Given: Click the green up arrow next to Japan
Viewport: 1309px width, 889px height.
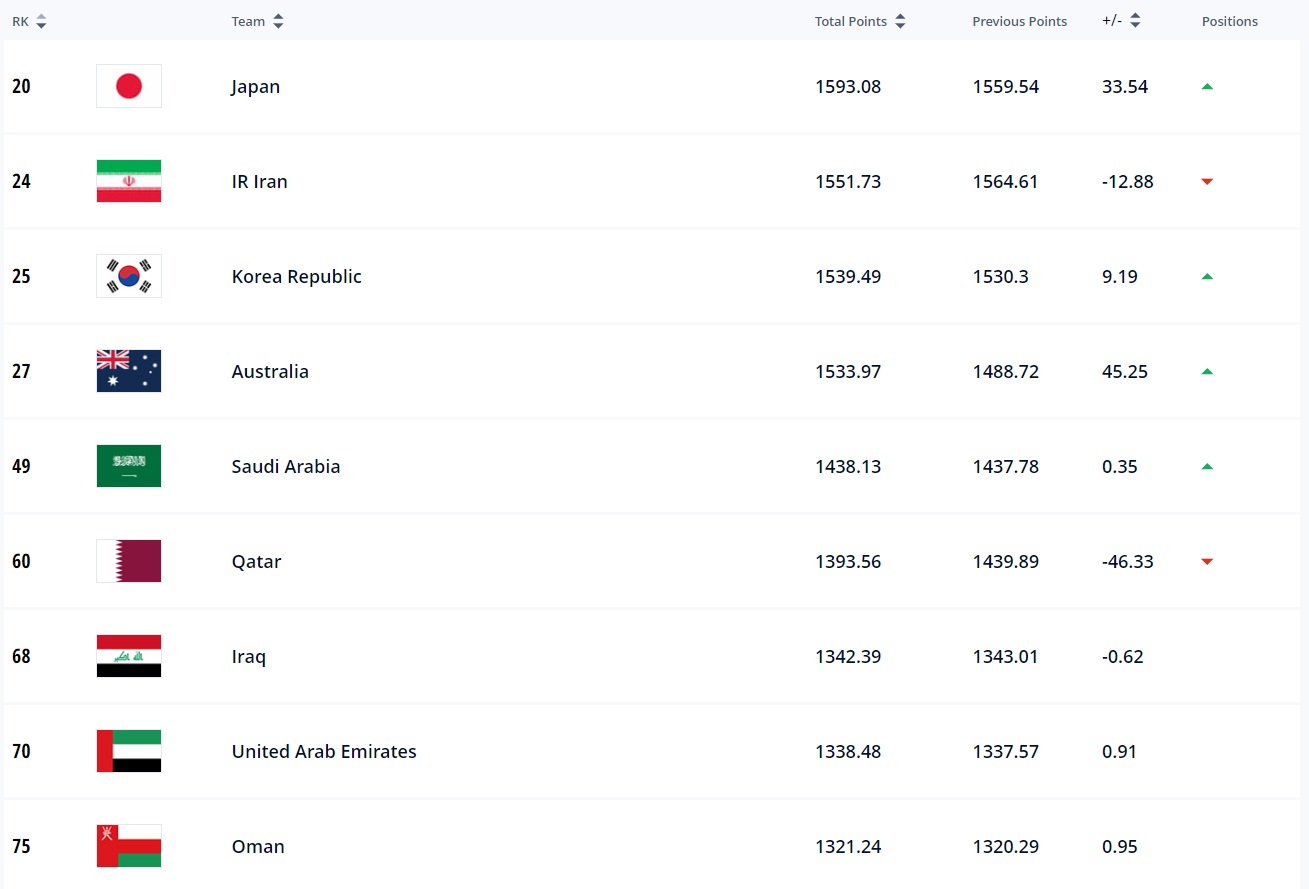Looking at the screenshot, I should pos(1207,86).
